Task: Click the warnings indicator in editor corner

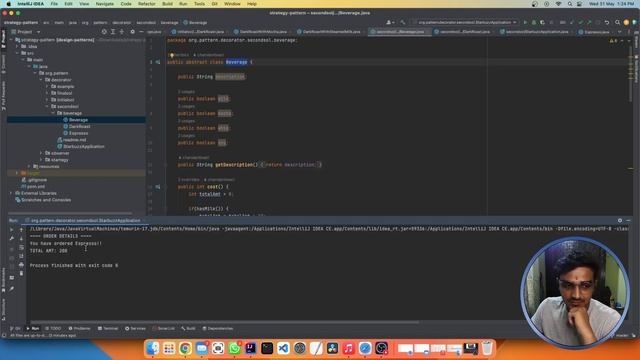Action: [613, 41]
